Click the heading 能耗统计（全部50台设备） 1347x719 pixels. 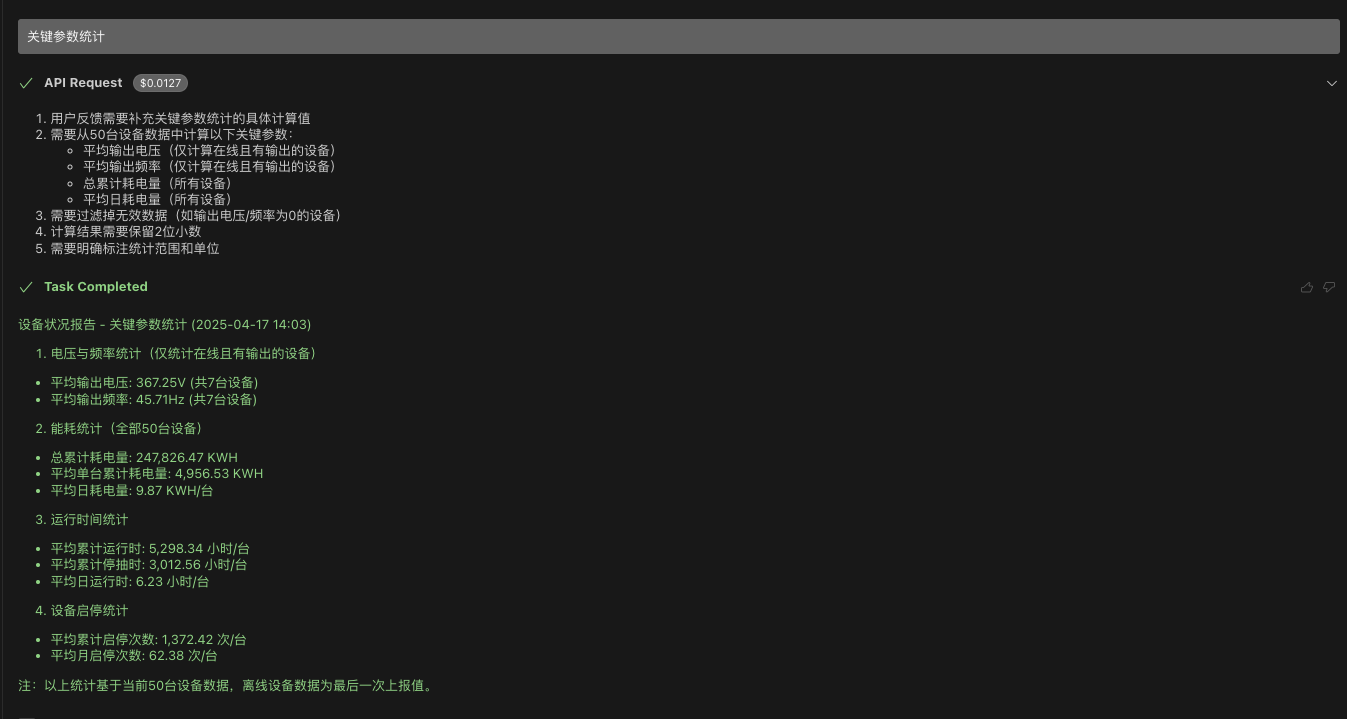[127, 429]
